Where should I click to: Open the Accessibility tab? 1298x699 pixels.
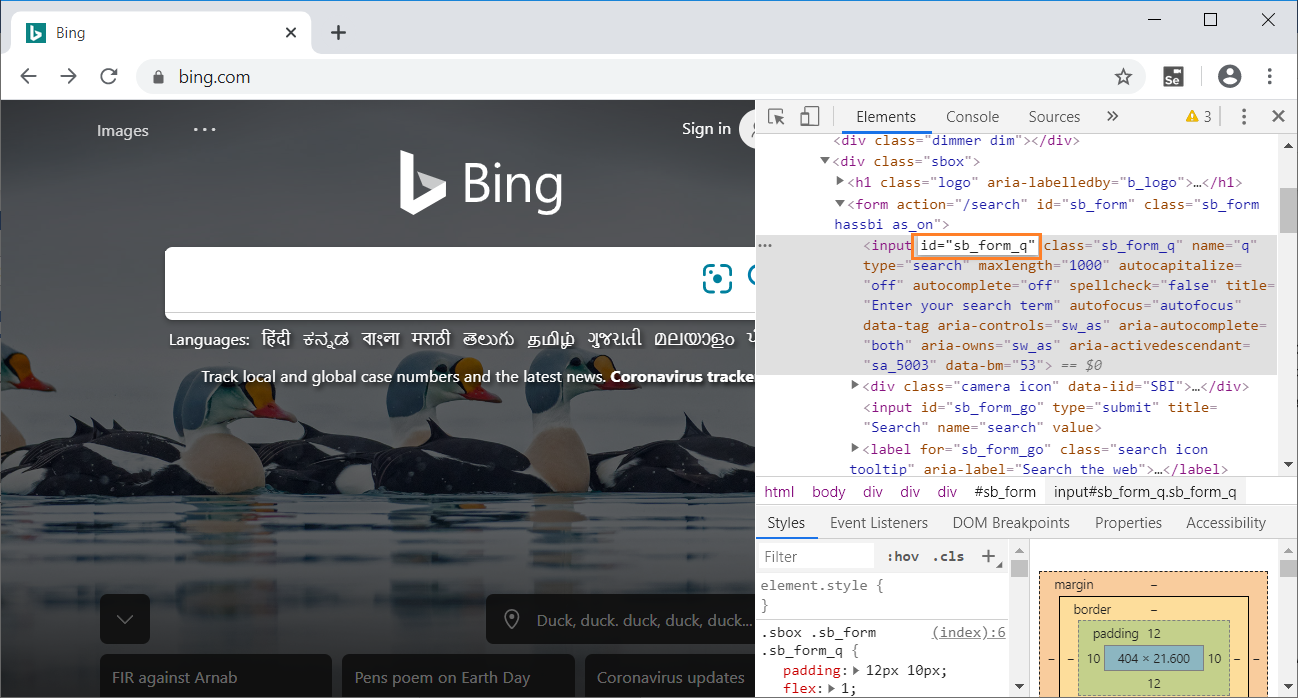tap(1226, 523)
